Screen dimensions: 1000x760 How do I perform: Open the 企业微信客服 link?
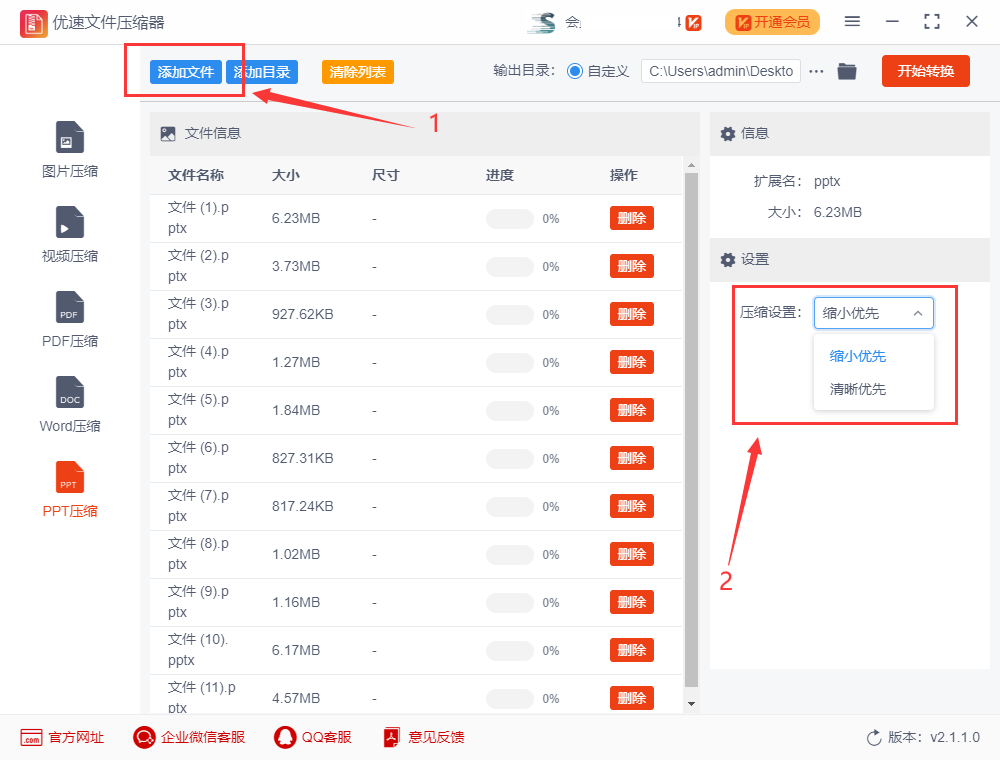point(203,738)
